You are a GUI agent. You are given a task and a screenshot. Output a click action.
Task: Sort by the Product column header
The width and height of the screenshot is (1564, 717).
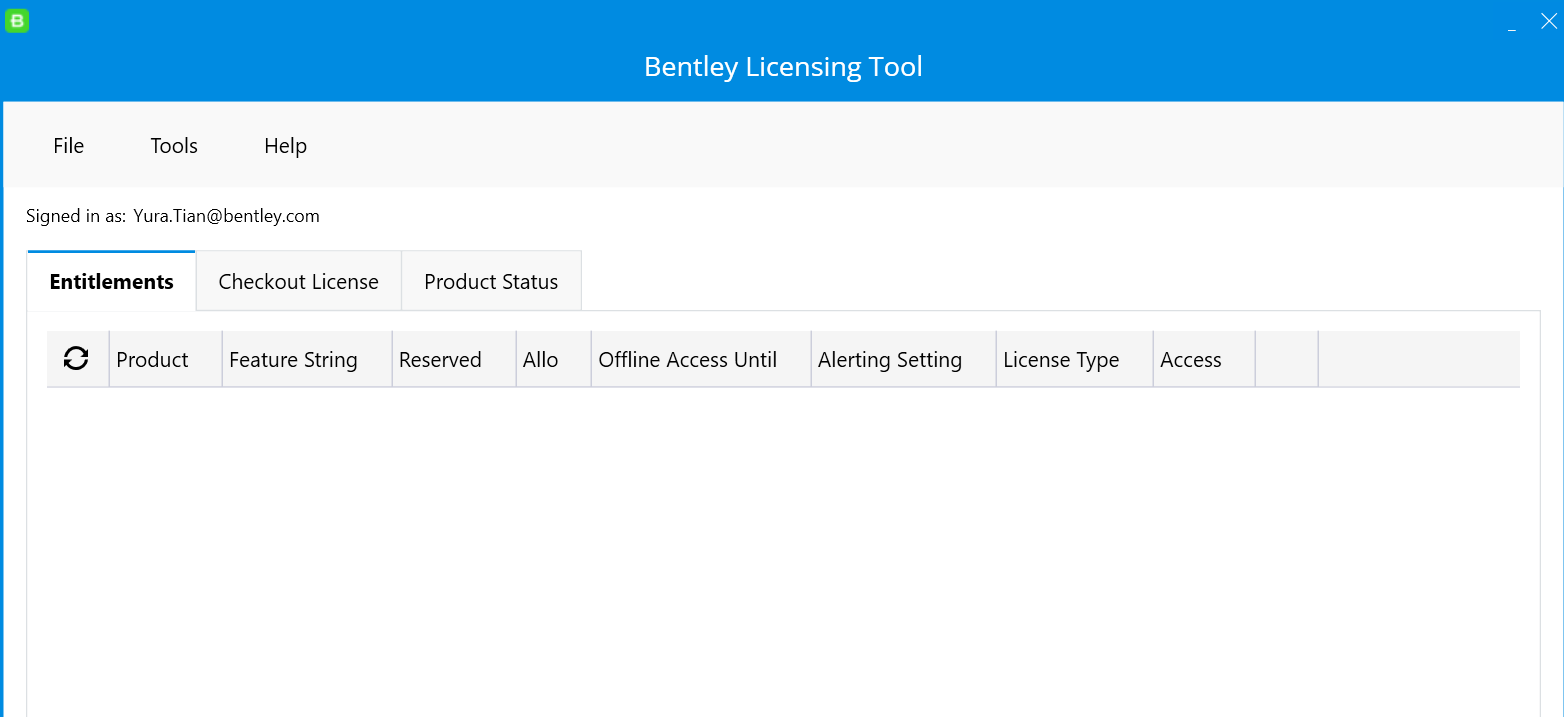152,360
